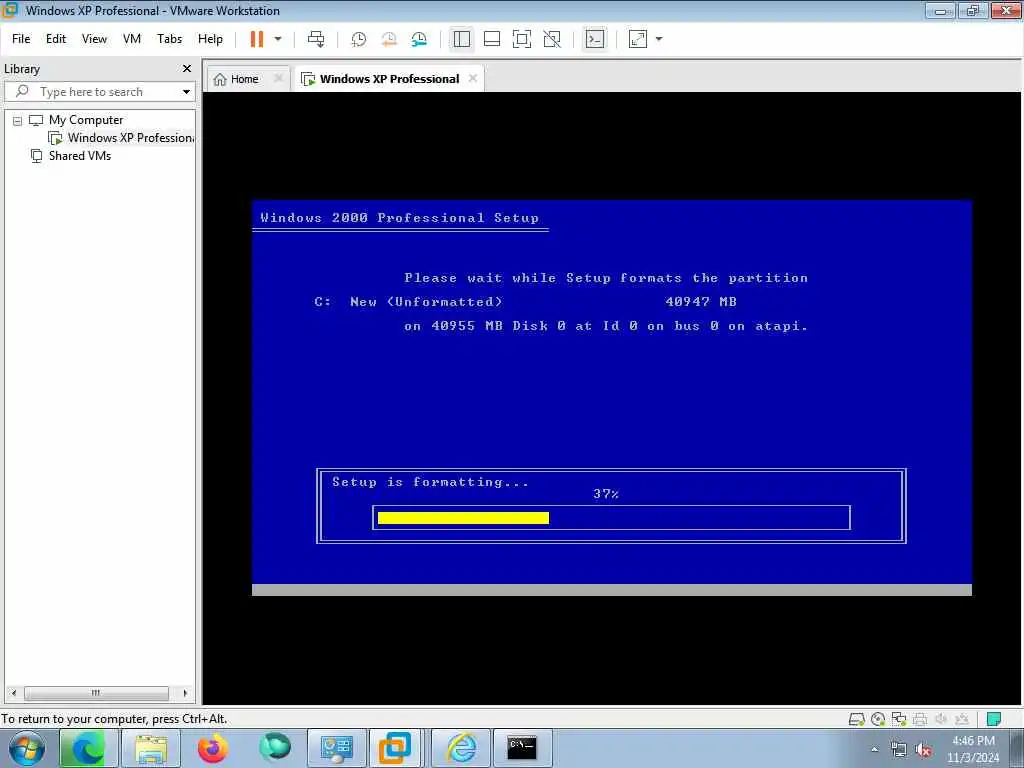This screenshot has height=768, width=1024.
Task: Toggle the console view button
Action: [595, 39]
